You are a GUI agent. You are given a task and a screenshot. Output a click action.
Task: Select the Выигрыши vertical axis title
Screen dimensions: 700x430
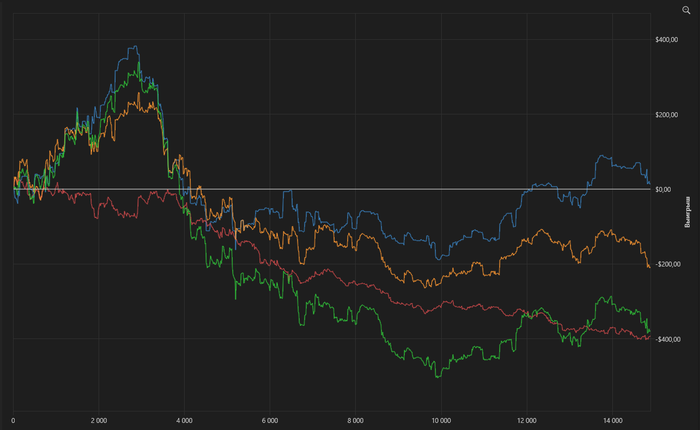(x=686, y=213)
